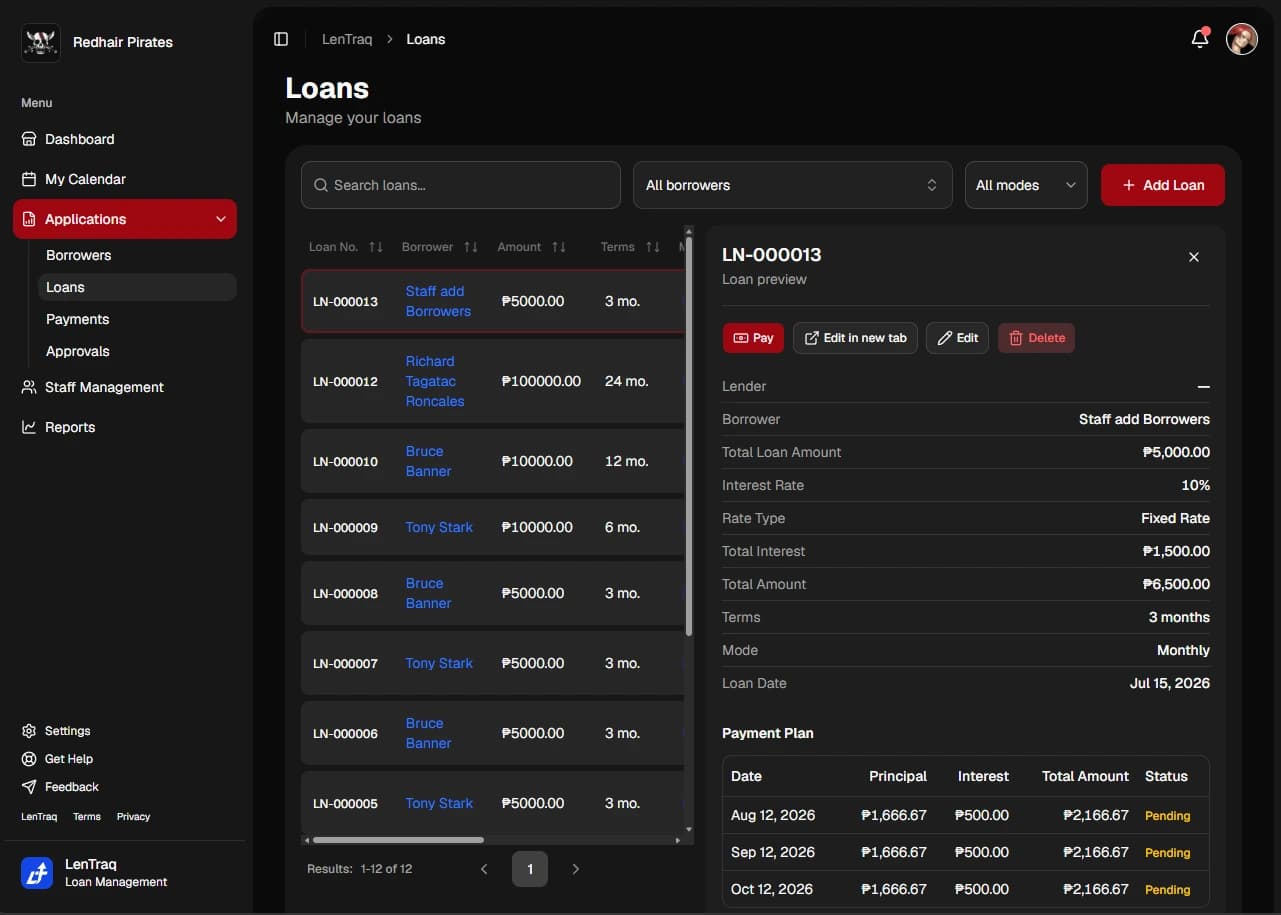Open the Privacy footer link
This screenshot has width=1281, height=915.
coord(133,817)
